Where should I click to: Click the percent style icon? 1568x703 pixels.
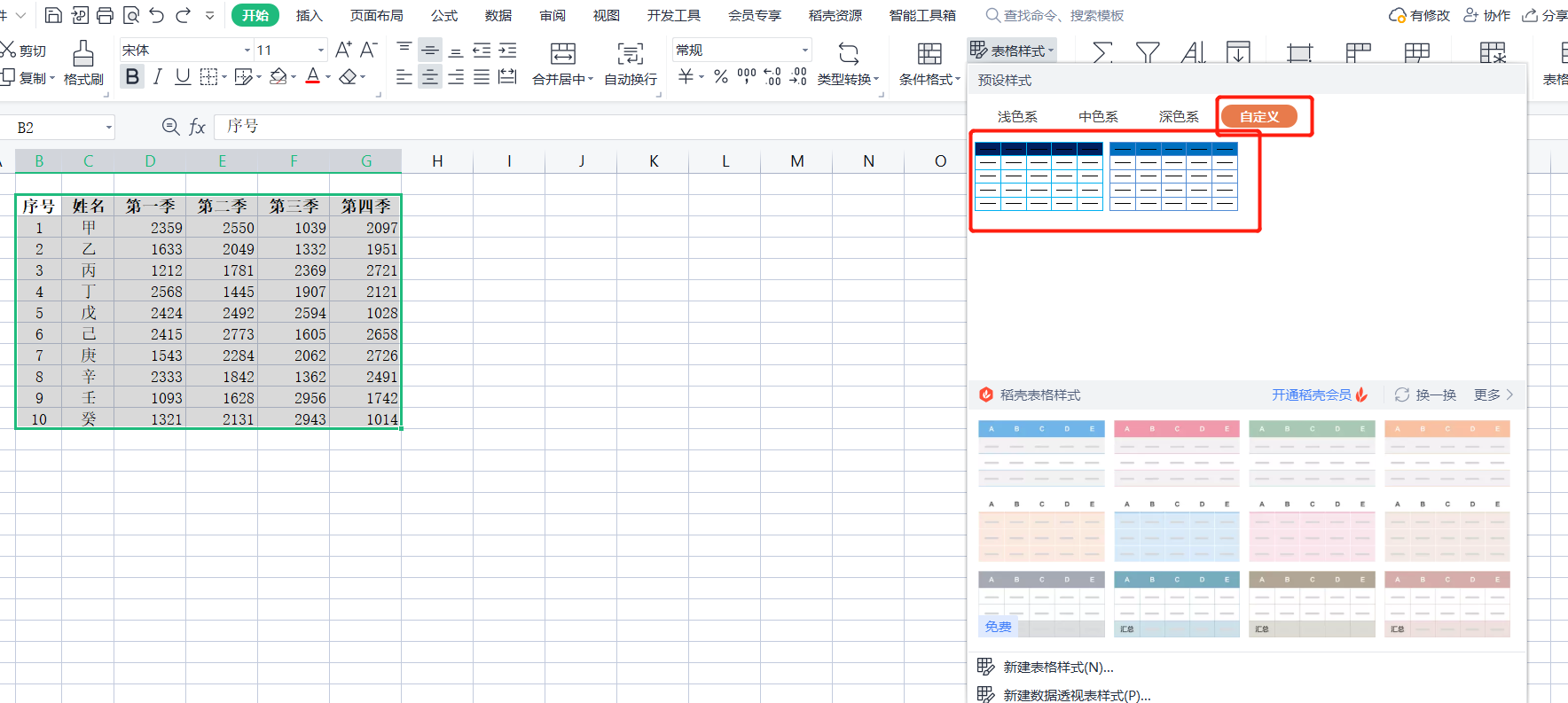721,77
